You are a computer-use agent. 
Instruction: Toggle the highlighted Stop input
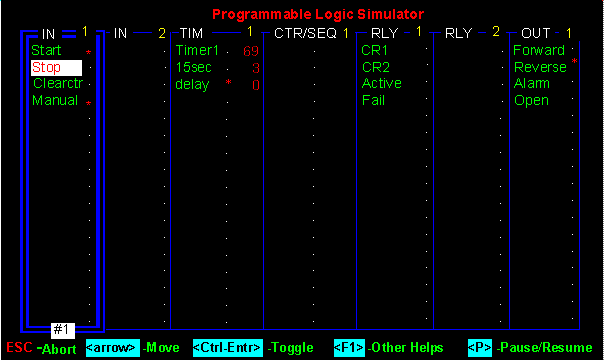(56, 68)
